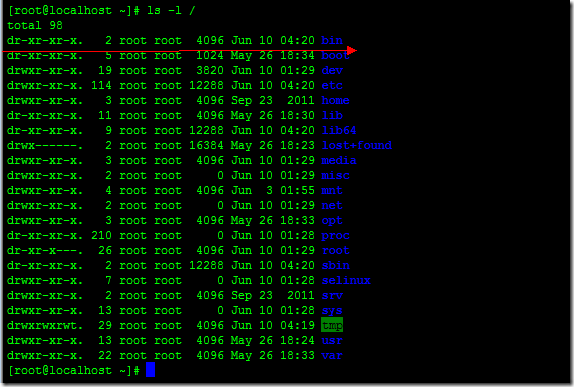Click the 'misc' directory name

click(335, 175)
